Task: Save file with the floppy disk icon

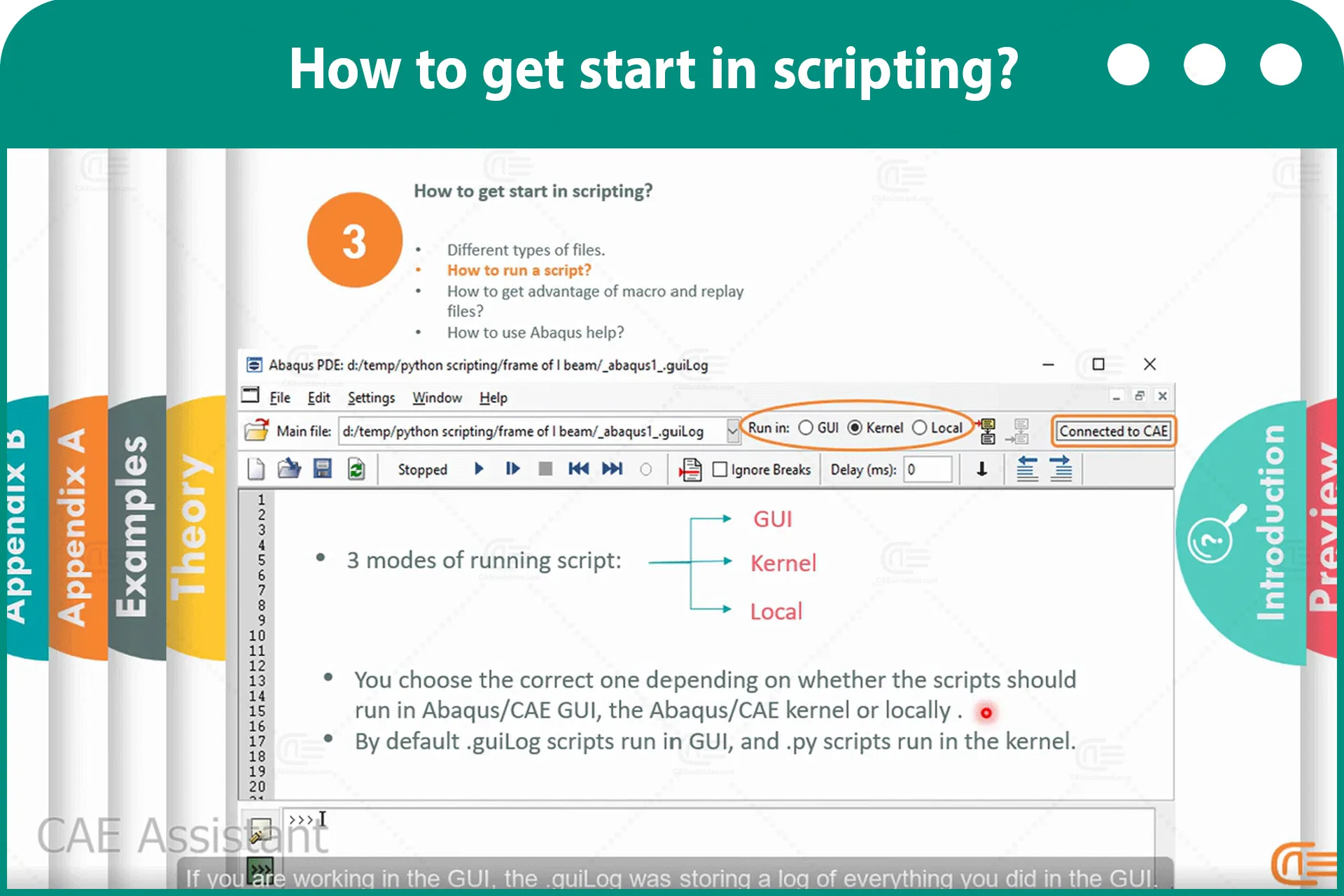Action: click(x=322, y=469)
